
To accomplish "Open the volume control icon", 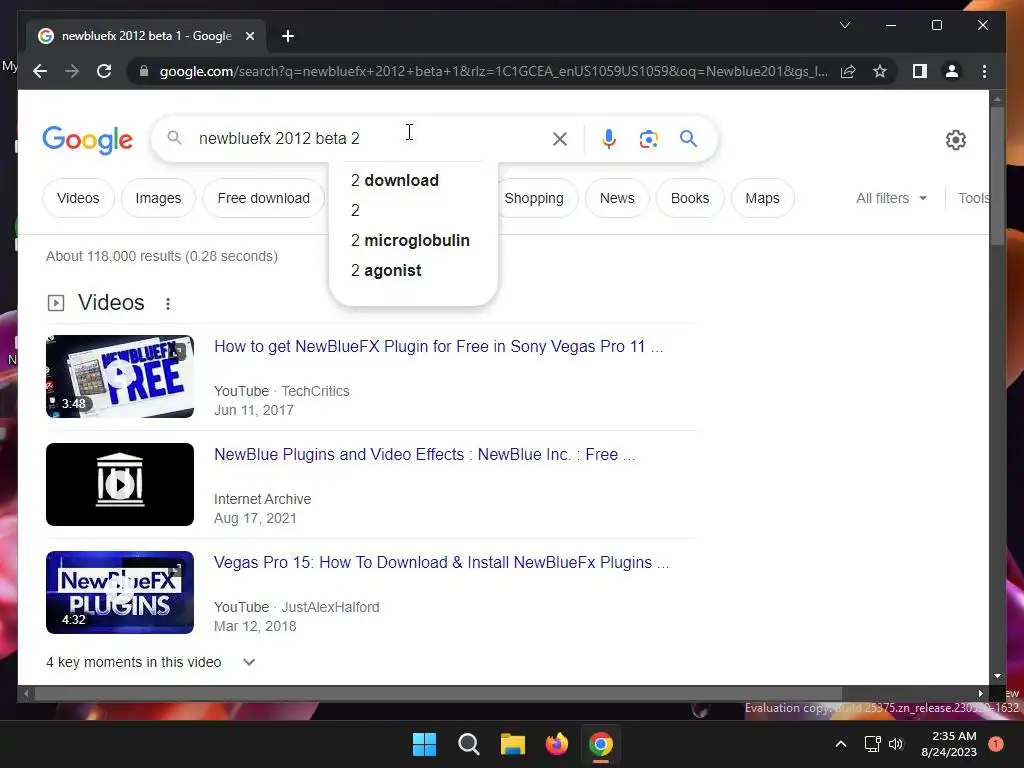I will pyautogui.click(x=896, y=744).
